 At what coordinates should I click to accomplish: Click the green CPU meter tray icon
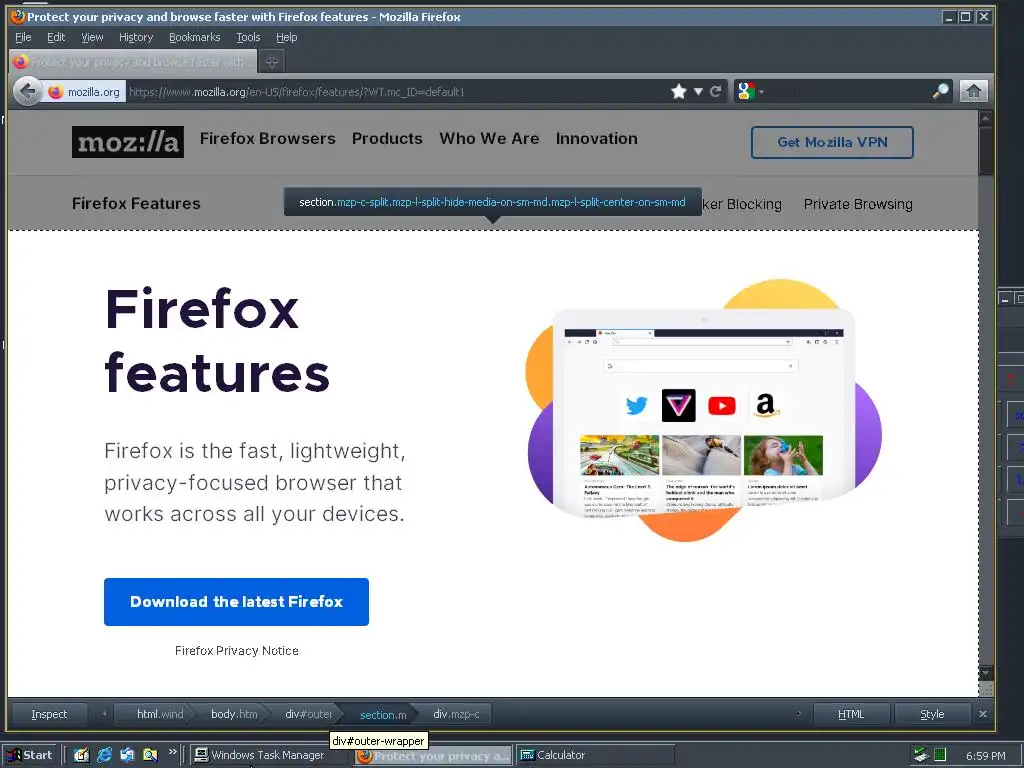click(940, 756)
